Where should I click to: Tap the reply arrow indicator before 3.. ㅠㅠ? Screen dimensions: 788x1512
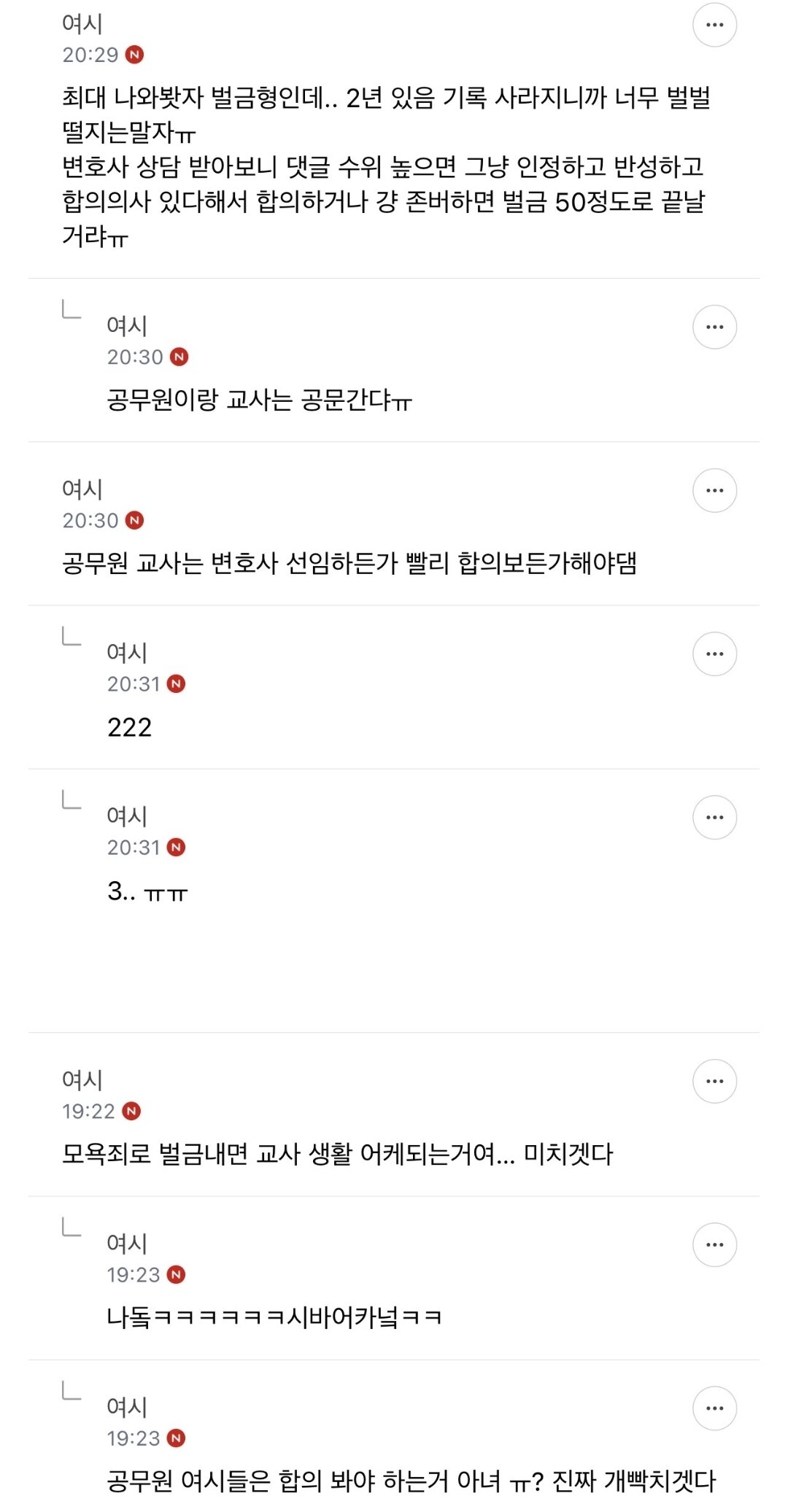click(72, 799)
